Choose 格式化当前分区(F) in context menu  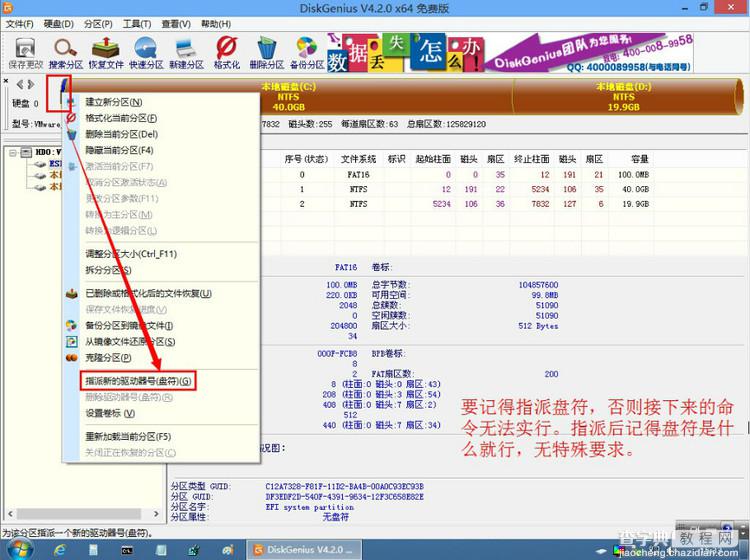pos(121,118)
